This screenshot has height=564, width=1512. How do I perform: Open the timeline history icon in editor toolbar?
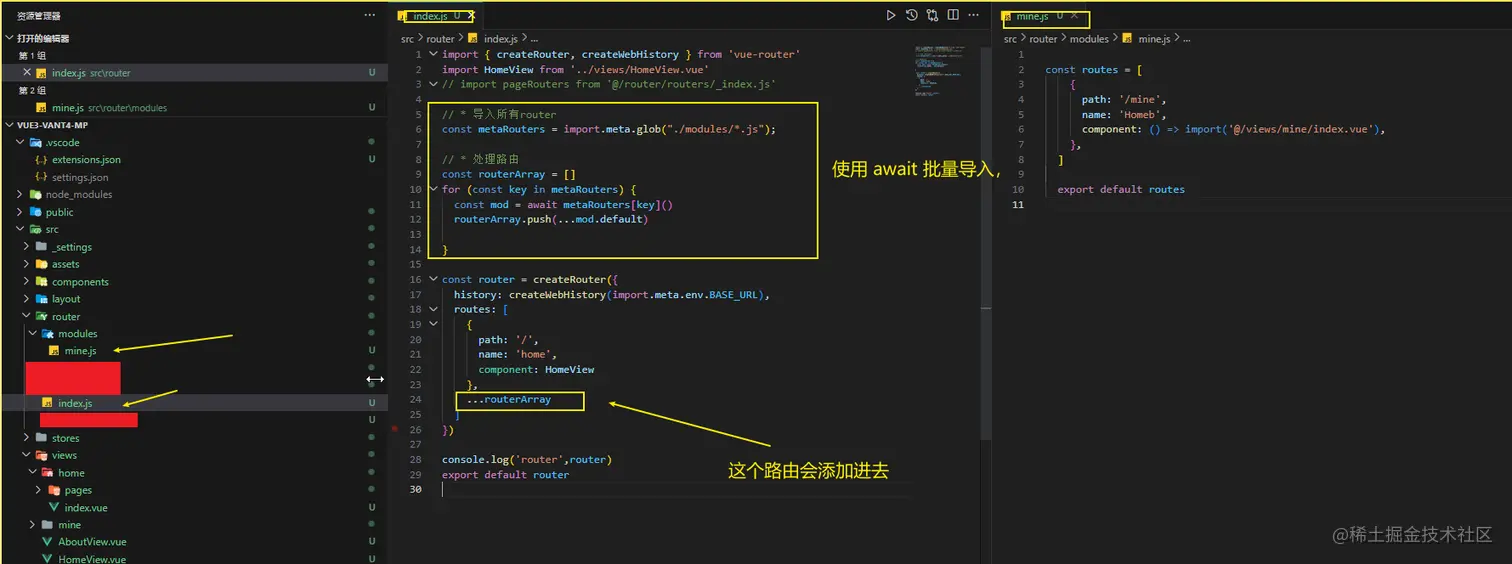click(x=912, y=15)
